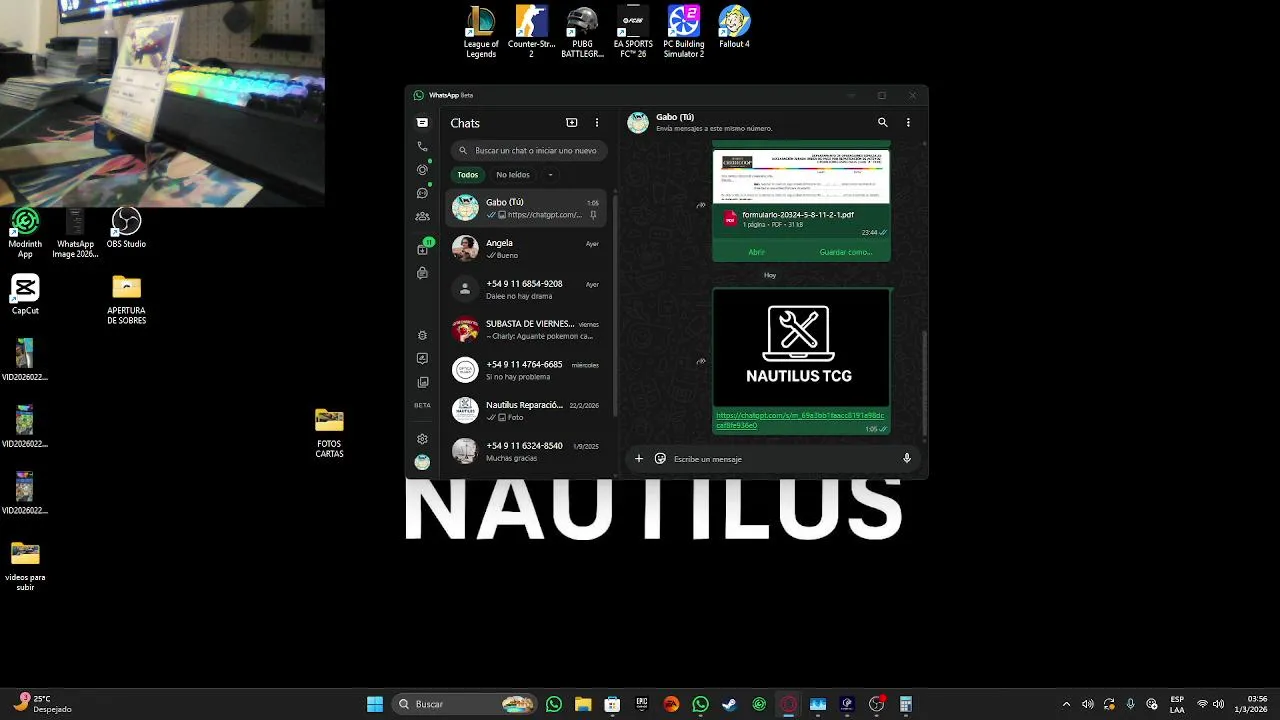Forward the Nautilus TCG link message arrow
The image size is (1280, 720).
pos(701,361)
